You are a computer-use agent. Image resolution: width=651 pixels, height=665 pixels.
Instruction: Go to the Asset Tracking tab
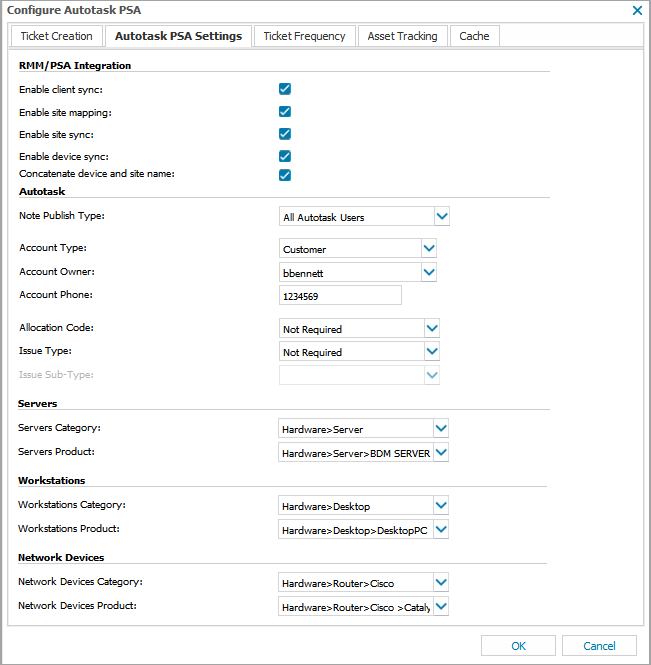pos(402,36)
